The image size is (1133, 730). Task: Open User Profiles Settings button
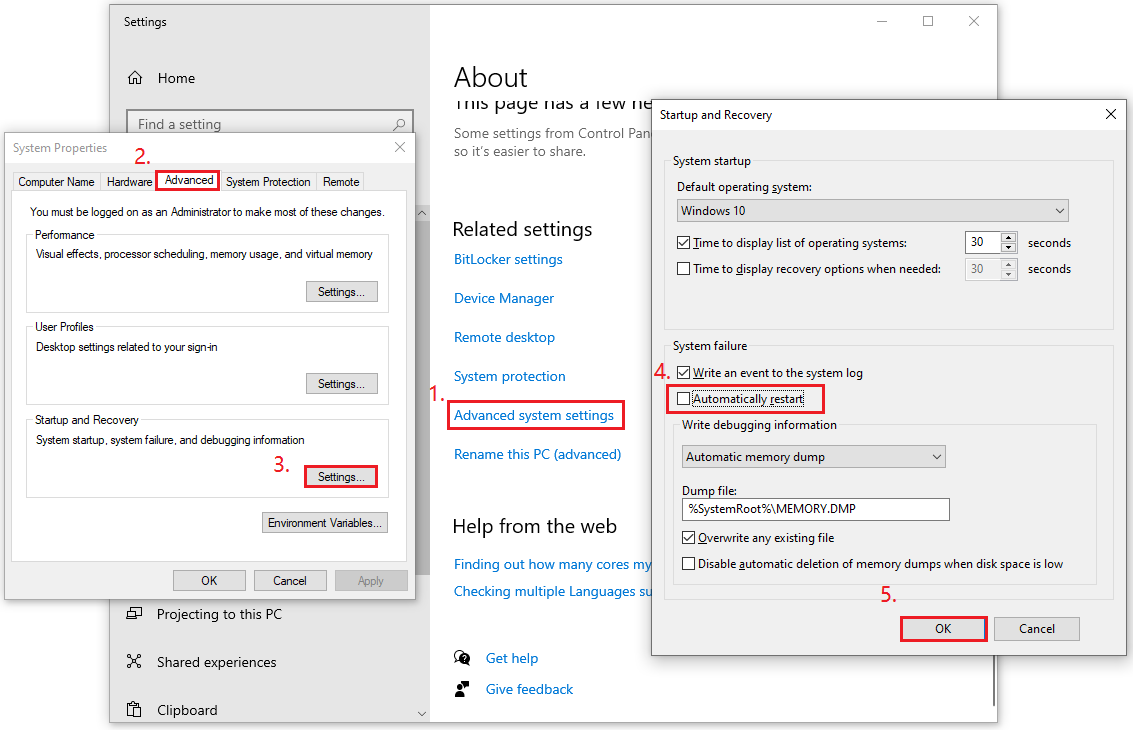pyautogui.click(x=341, y=384)
